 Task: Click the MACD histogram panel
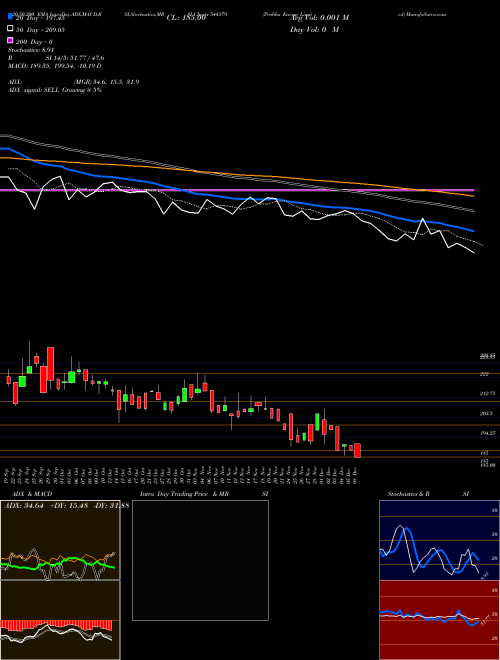(x=60, y=620)
